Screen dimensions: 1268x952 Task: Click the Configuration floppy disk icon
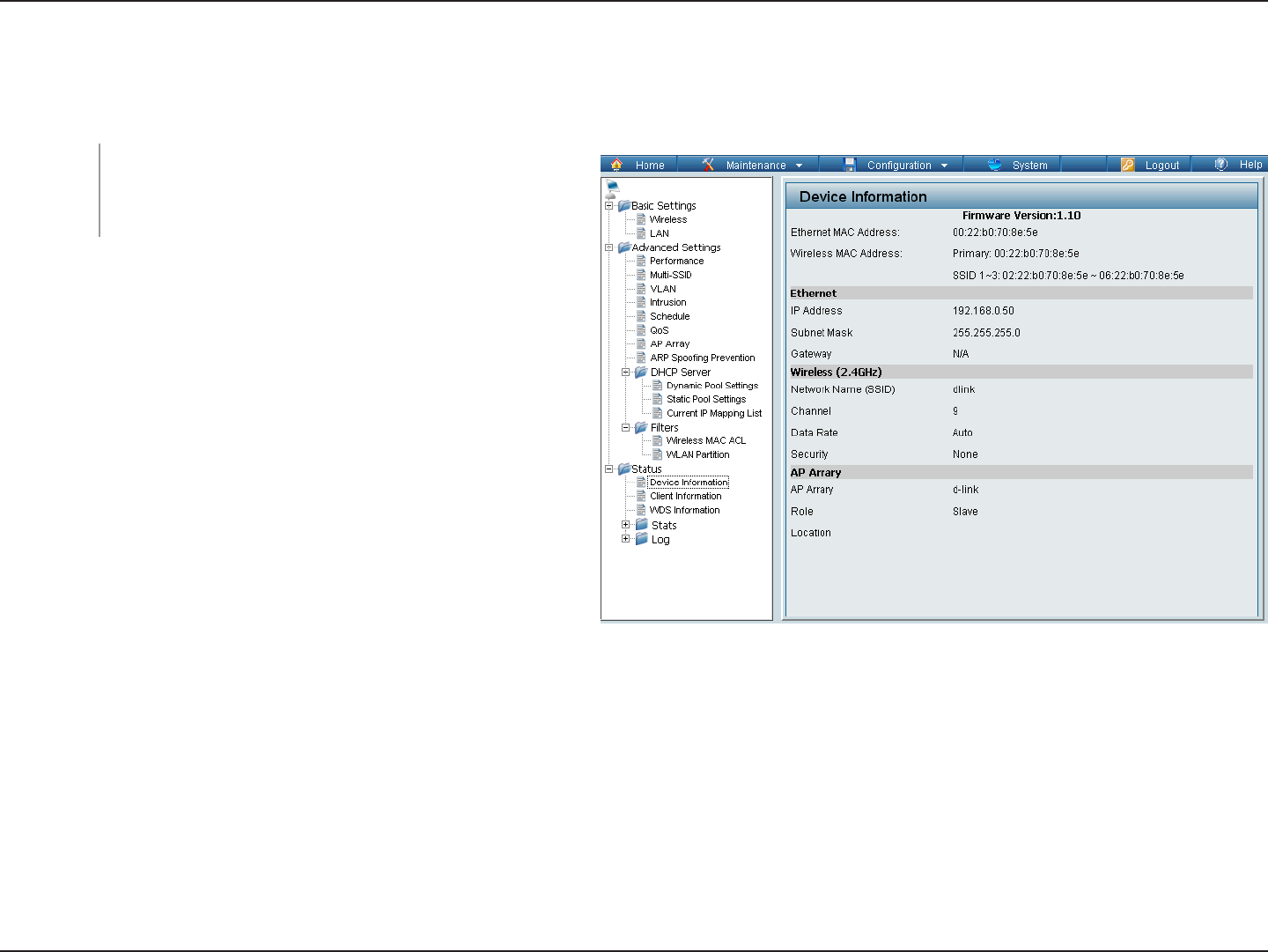pyautogui.click(x=850, y=165)
